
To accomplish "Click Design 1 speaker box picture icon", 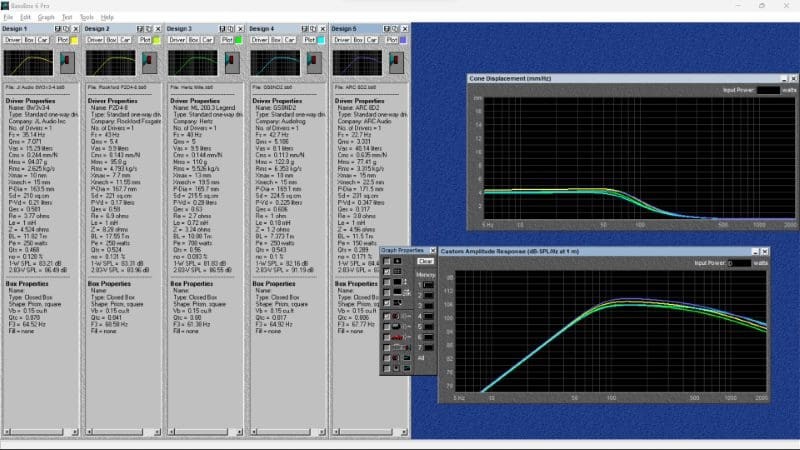I will pos(67,63).
